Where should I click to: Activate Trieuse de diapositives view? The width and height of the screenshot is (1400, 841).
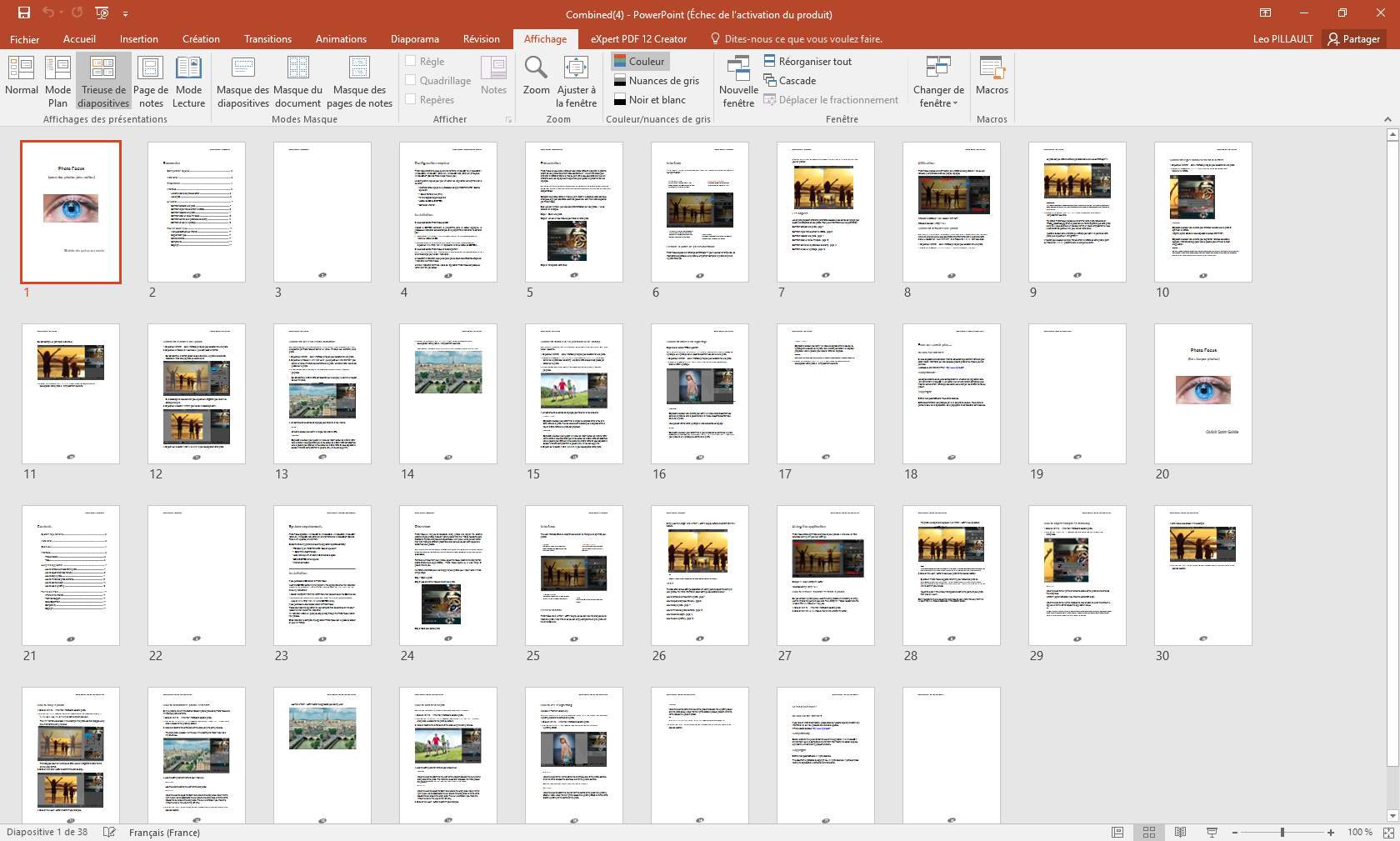click(x=103, y=82)
